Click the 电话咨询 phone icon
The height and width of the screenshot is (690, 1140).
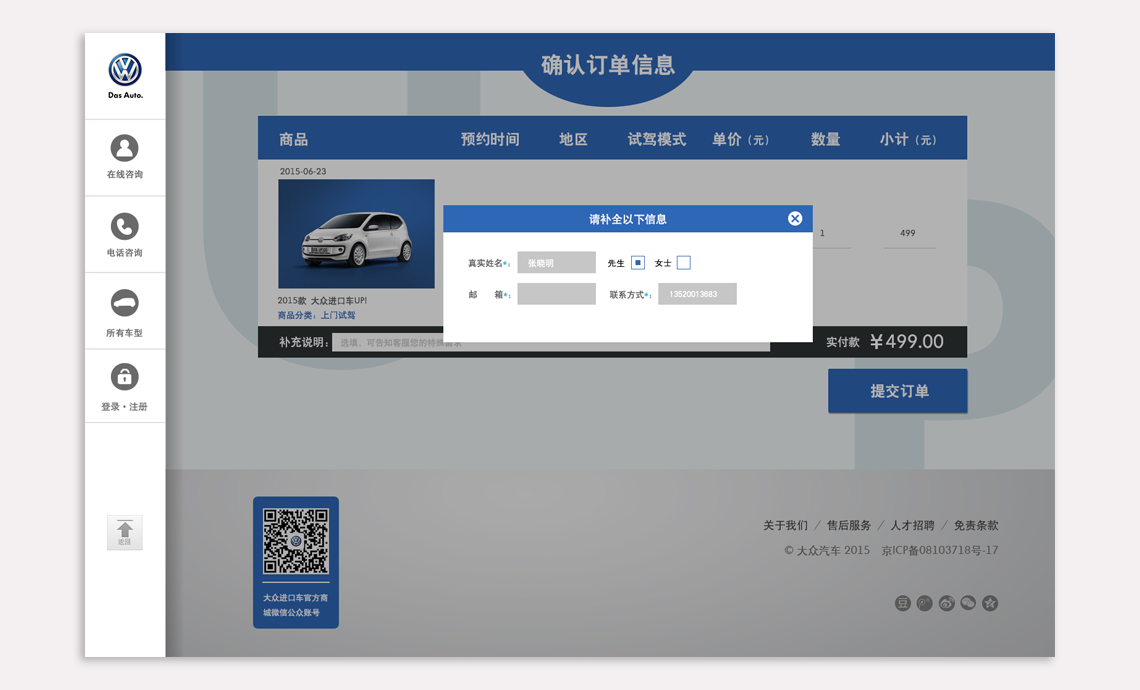(124, 226)
